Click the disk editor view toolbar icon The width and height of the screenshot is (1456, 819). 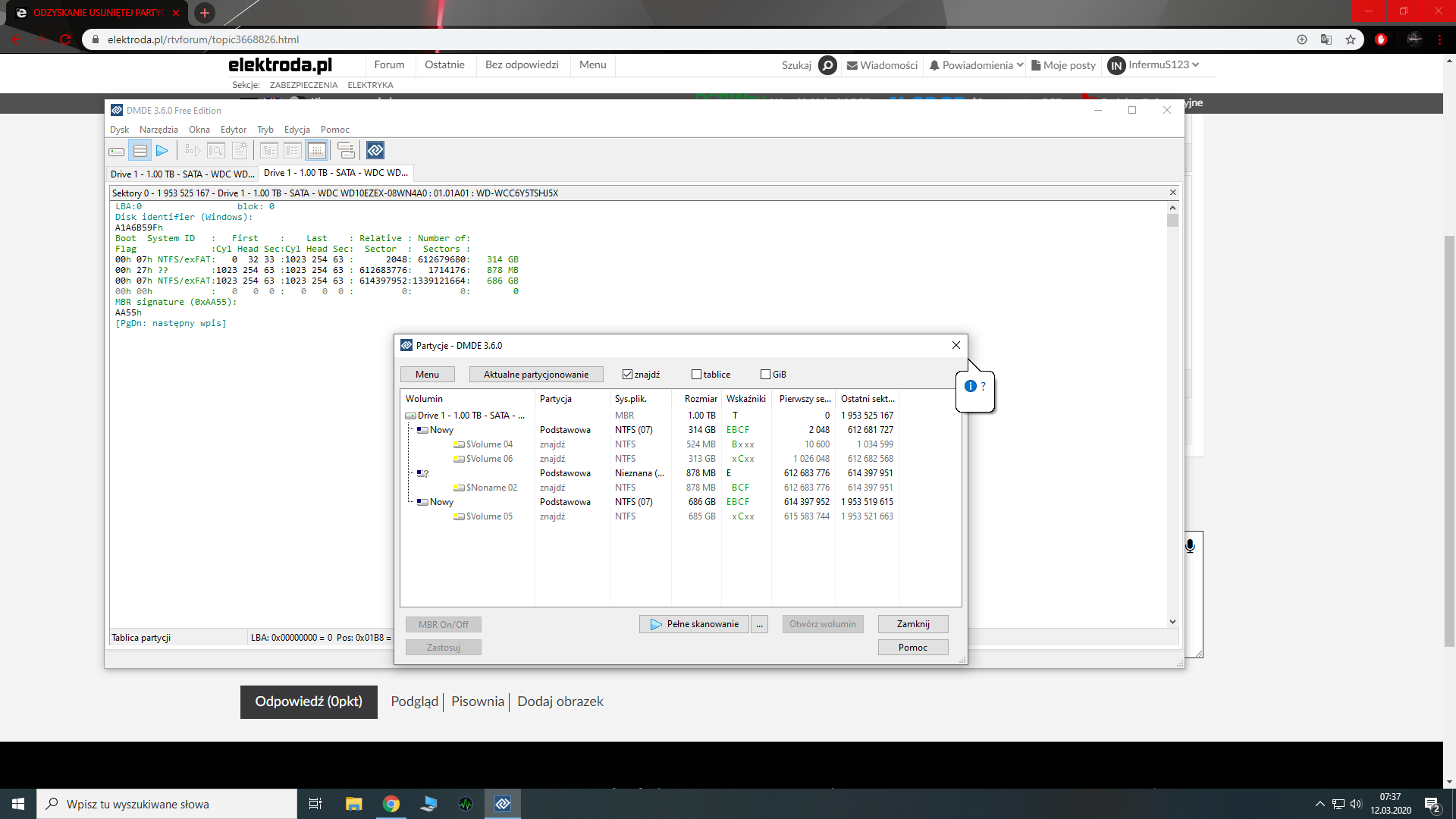[317, 151]
